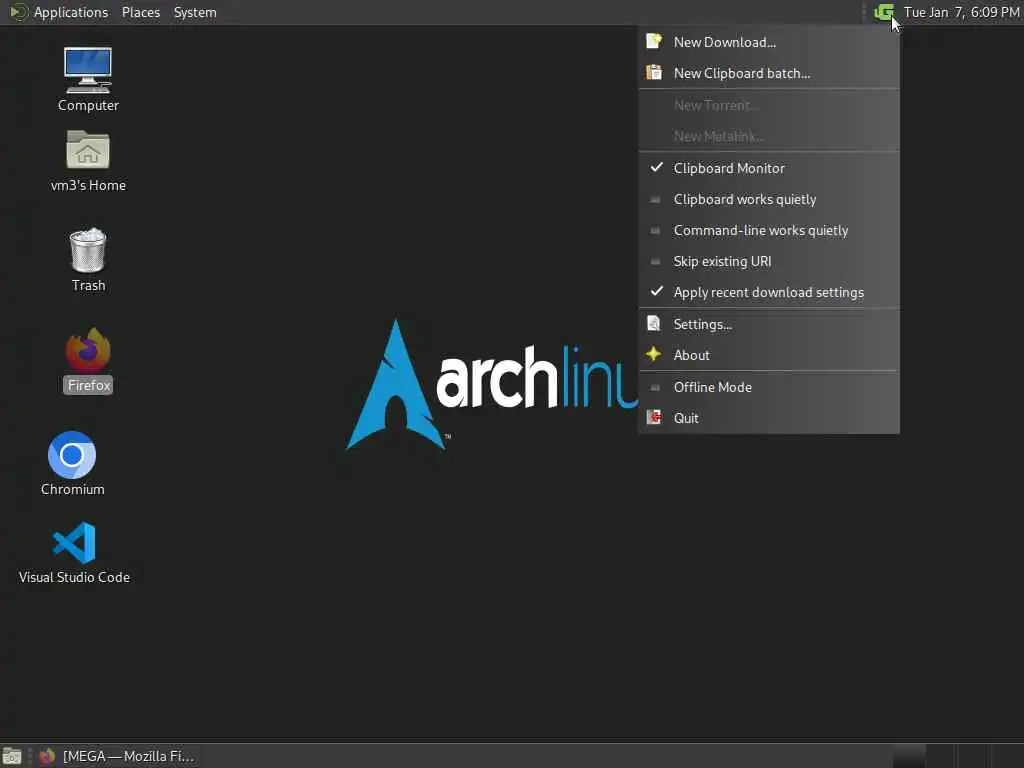Open the About dialog
The width and height of the screenshot is (1024, 768).
point(769,355)
